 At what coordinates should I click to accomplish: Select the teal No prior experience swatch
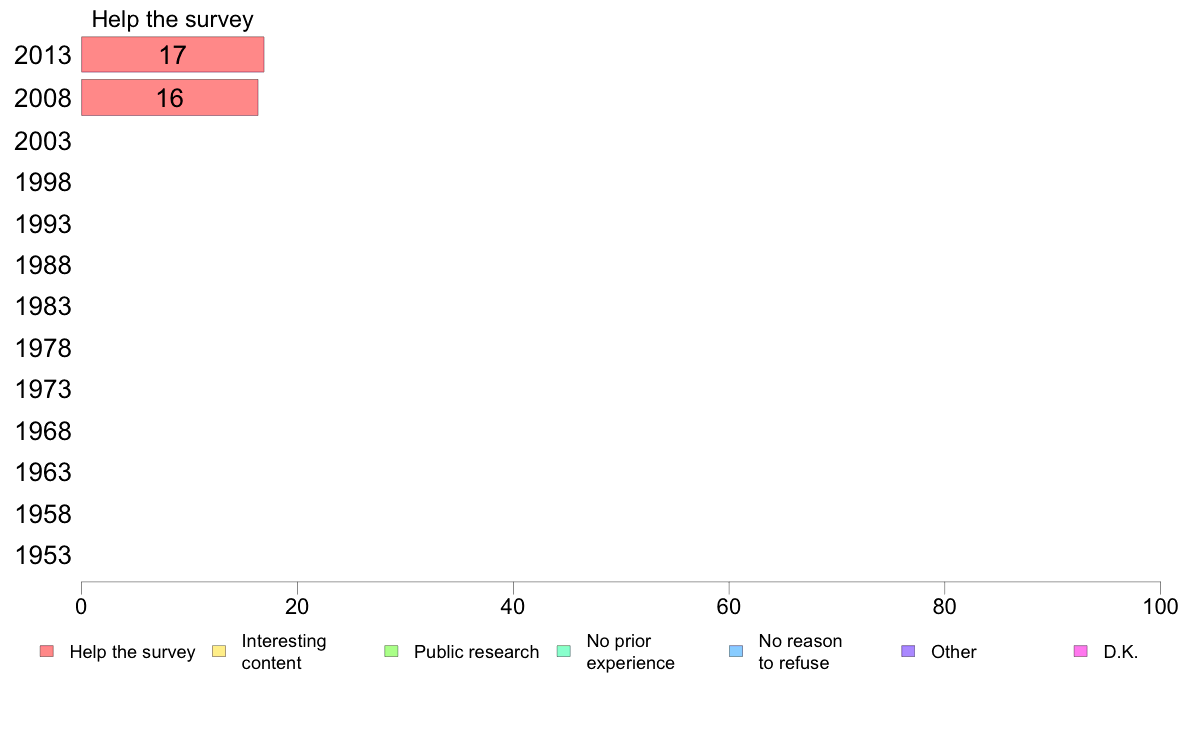[564, 651]
